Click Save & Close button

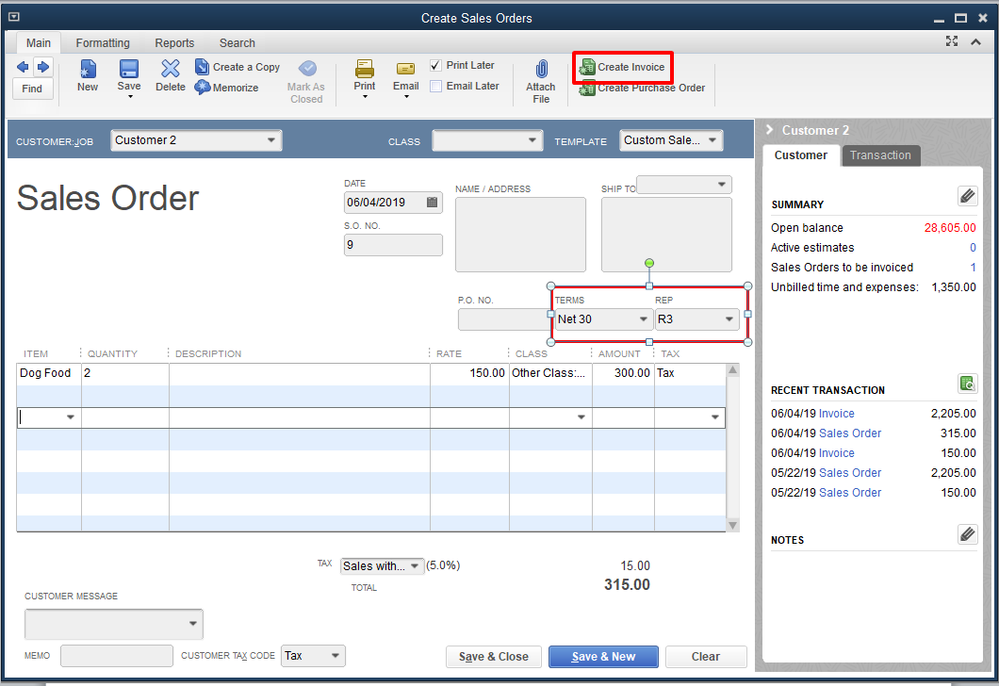click(494, 657)
